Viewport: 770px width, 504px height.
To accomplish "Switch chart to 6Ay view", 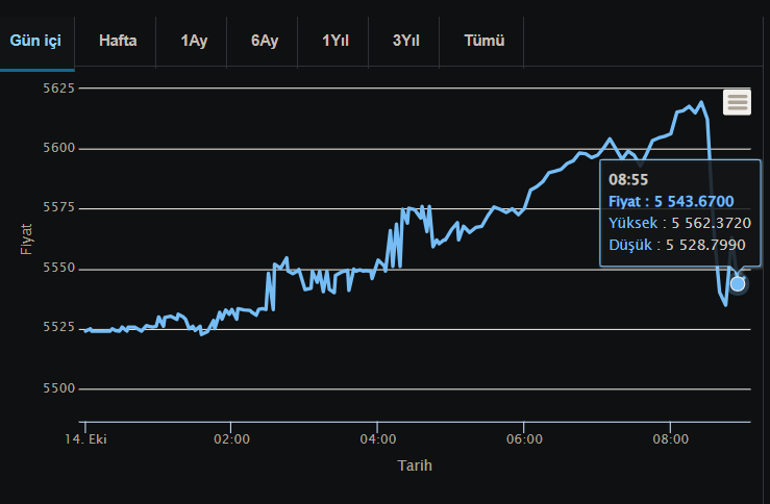I will 265,41.
